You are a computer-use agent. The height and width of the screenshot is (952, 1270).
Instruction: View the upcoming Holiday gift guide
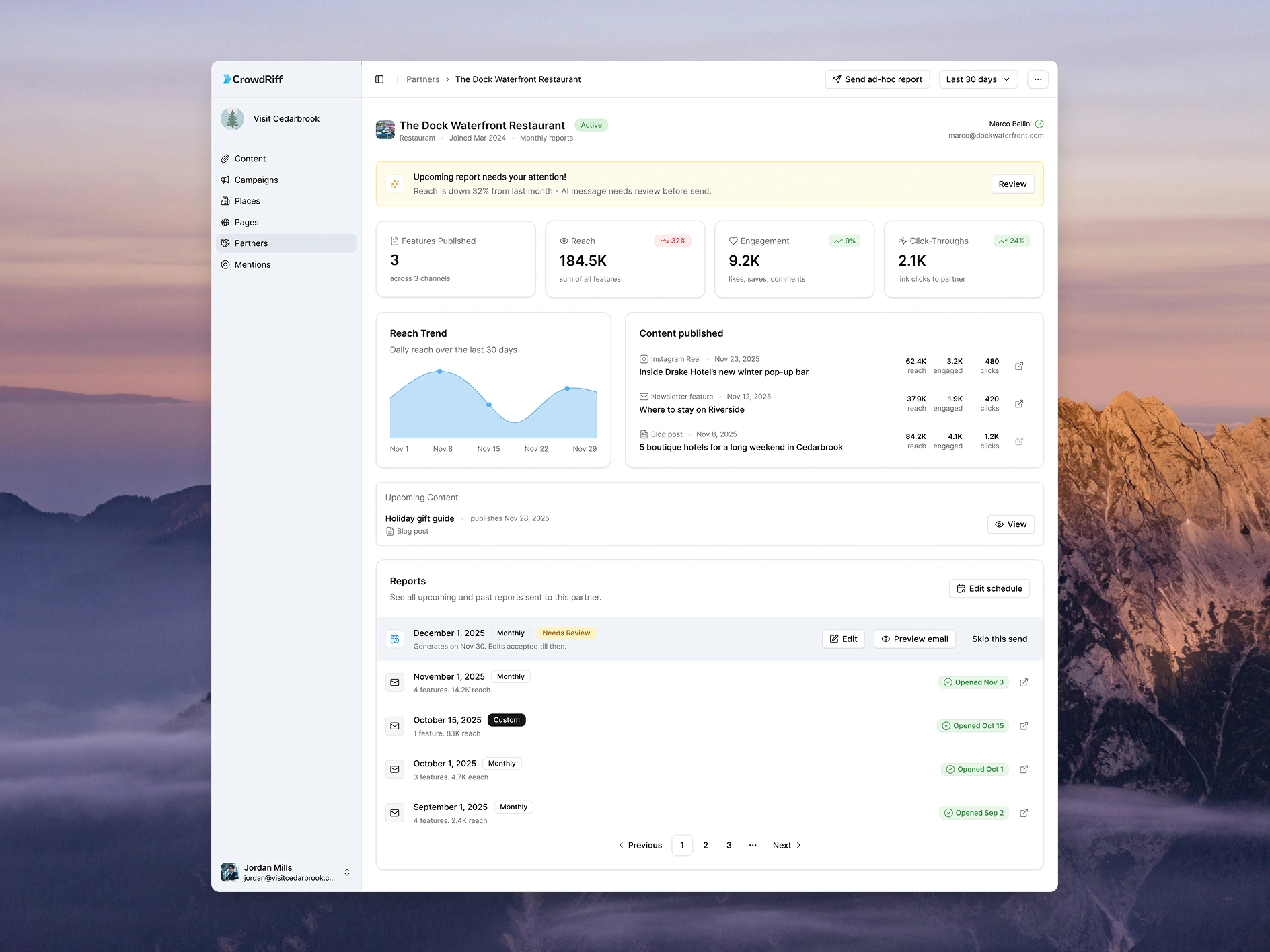[x=1010, y=524]
